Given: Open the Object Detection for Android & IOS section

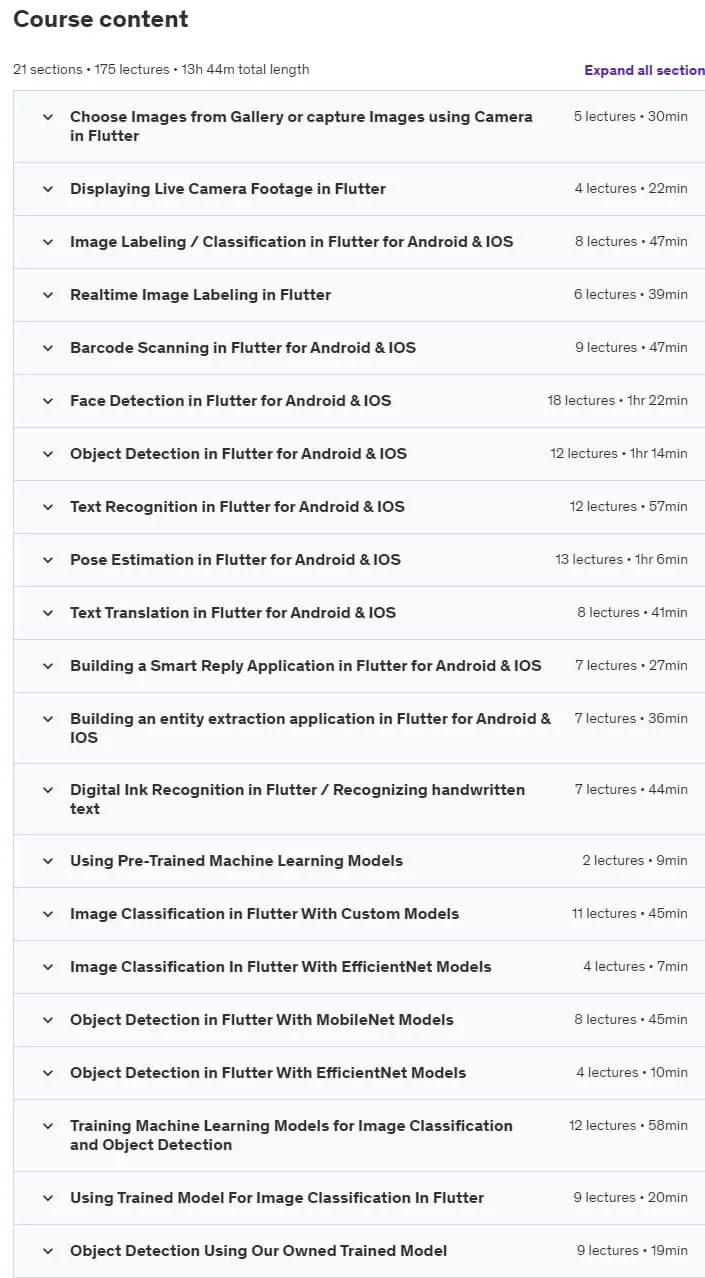Looking at the screenshot, I should (x=359, y=454).
